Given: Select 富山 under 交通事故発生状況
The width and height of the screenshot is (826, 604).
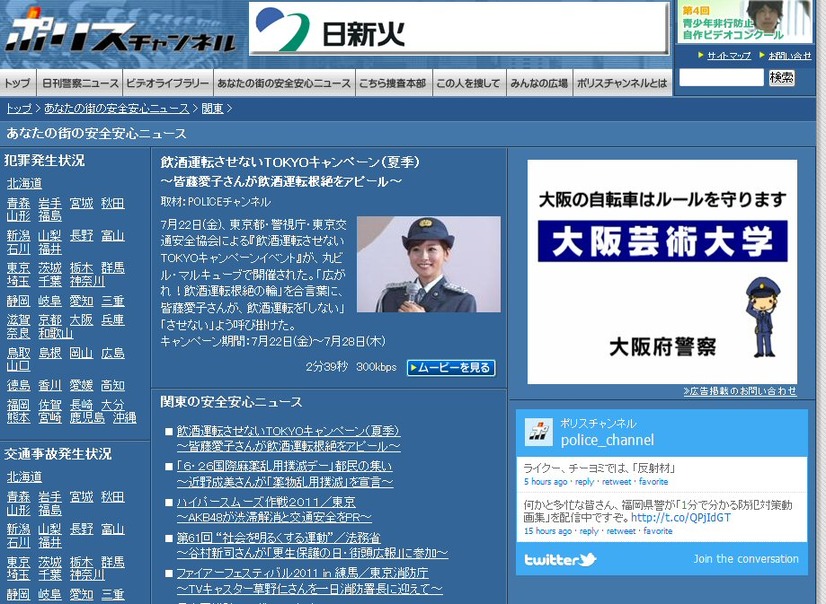Looking at the screenshot, I should [113, 529].
